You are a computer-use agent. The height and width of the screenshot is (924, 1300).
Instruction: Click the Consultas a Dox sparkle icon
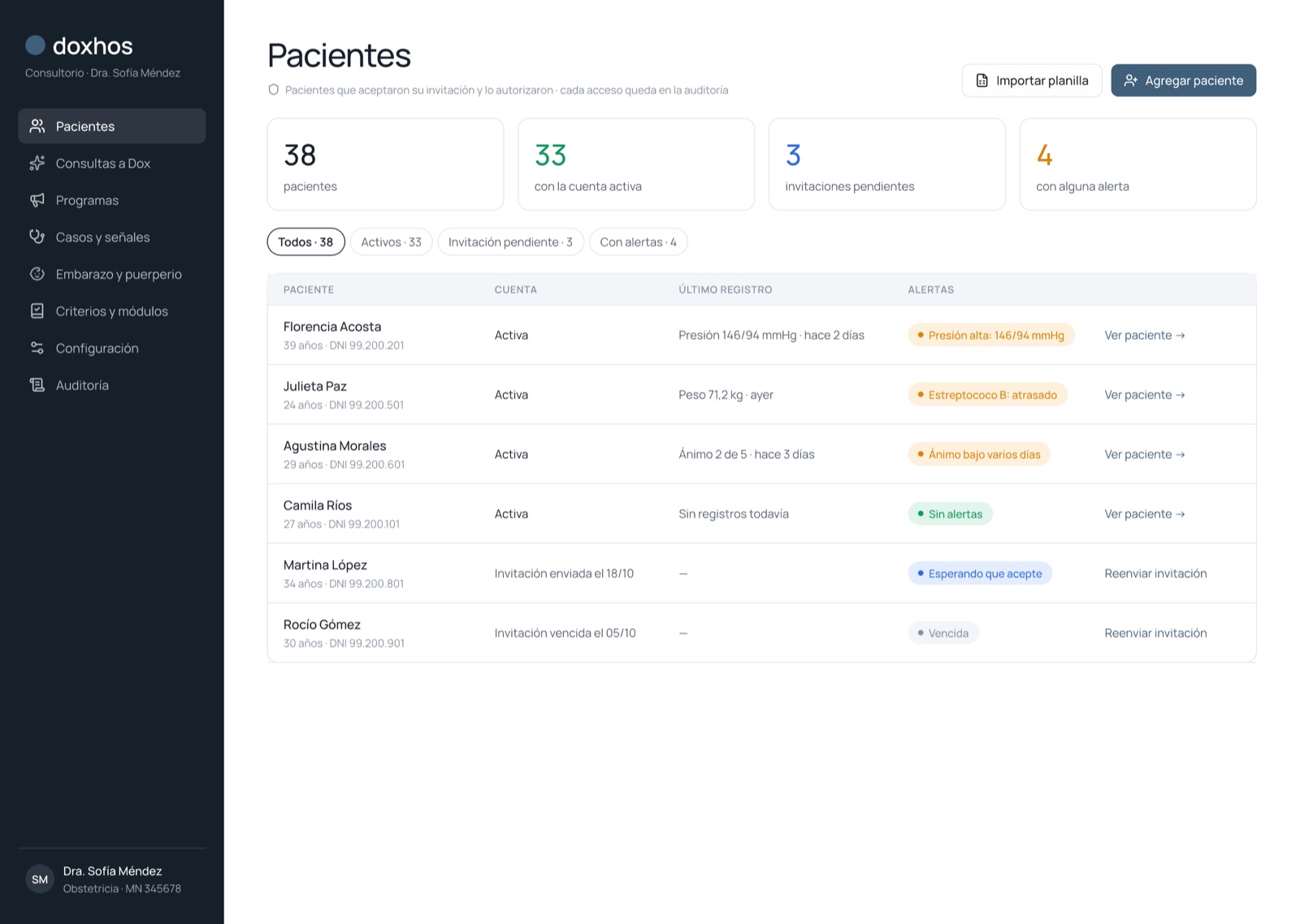37,163
